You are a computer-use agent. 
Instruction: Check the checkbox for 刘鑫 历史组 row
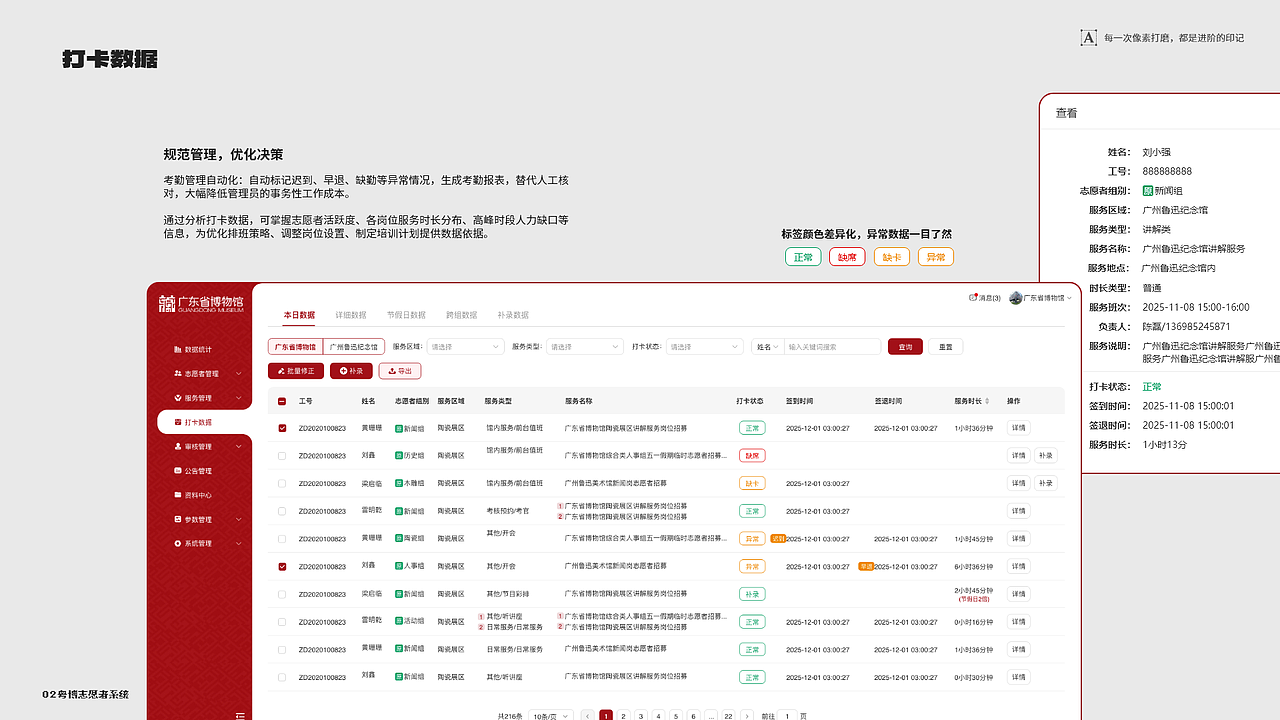(x=282, y=455)
